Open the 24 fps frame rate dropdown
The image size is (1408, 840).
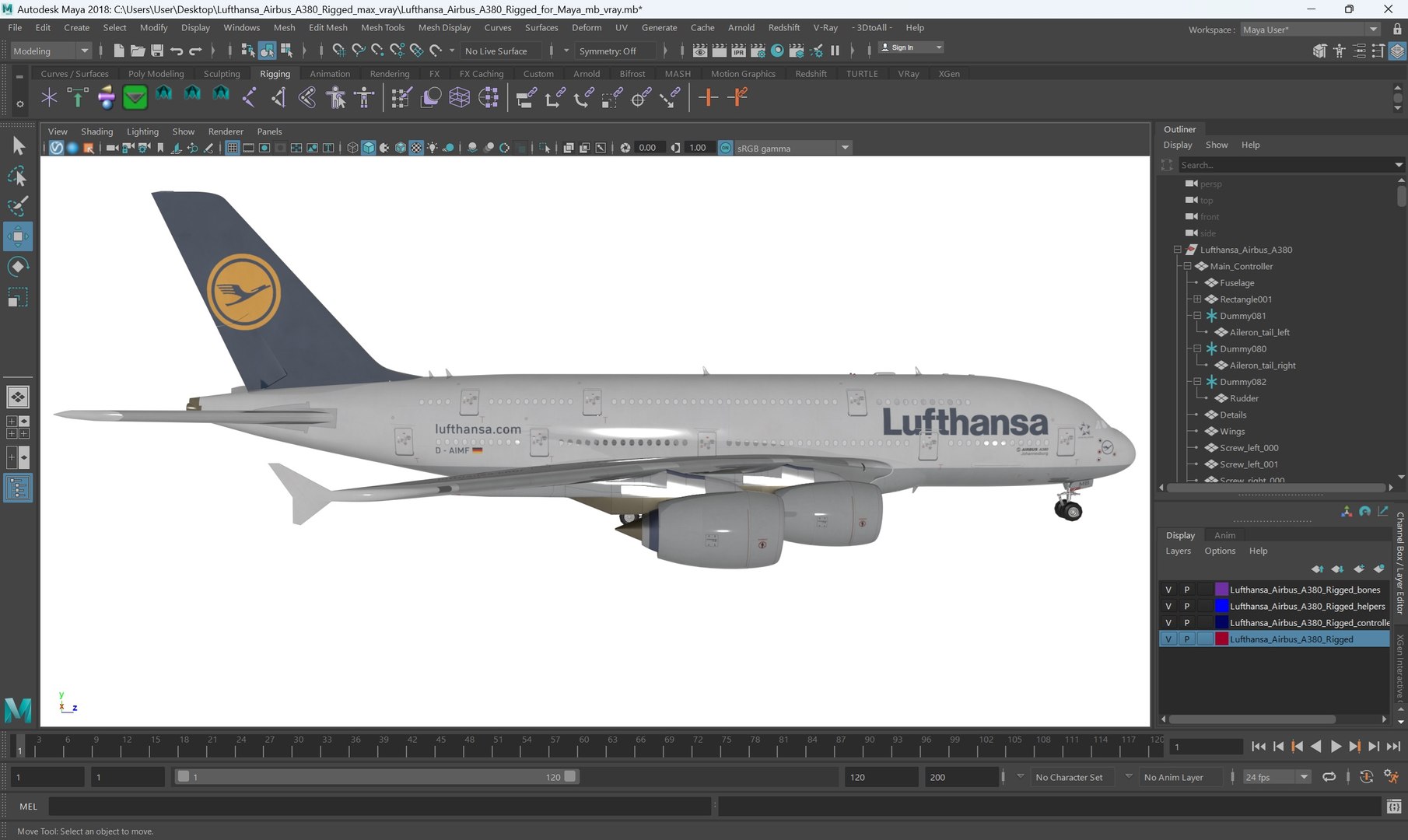[x=1277, y=777]
